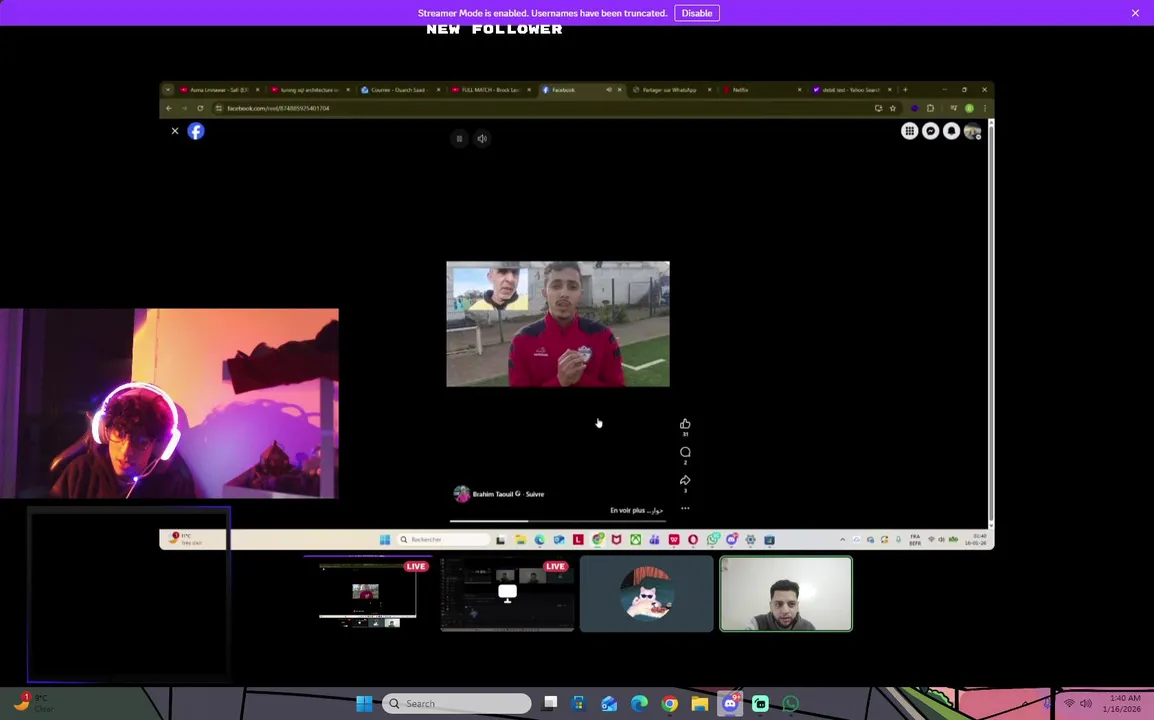Open the reel's three-dot more options
Screen dimensions: 1154x720
[685, 508]
